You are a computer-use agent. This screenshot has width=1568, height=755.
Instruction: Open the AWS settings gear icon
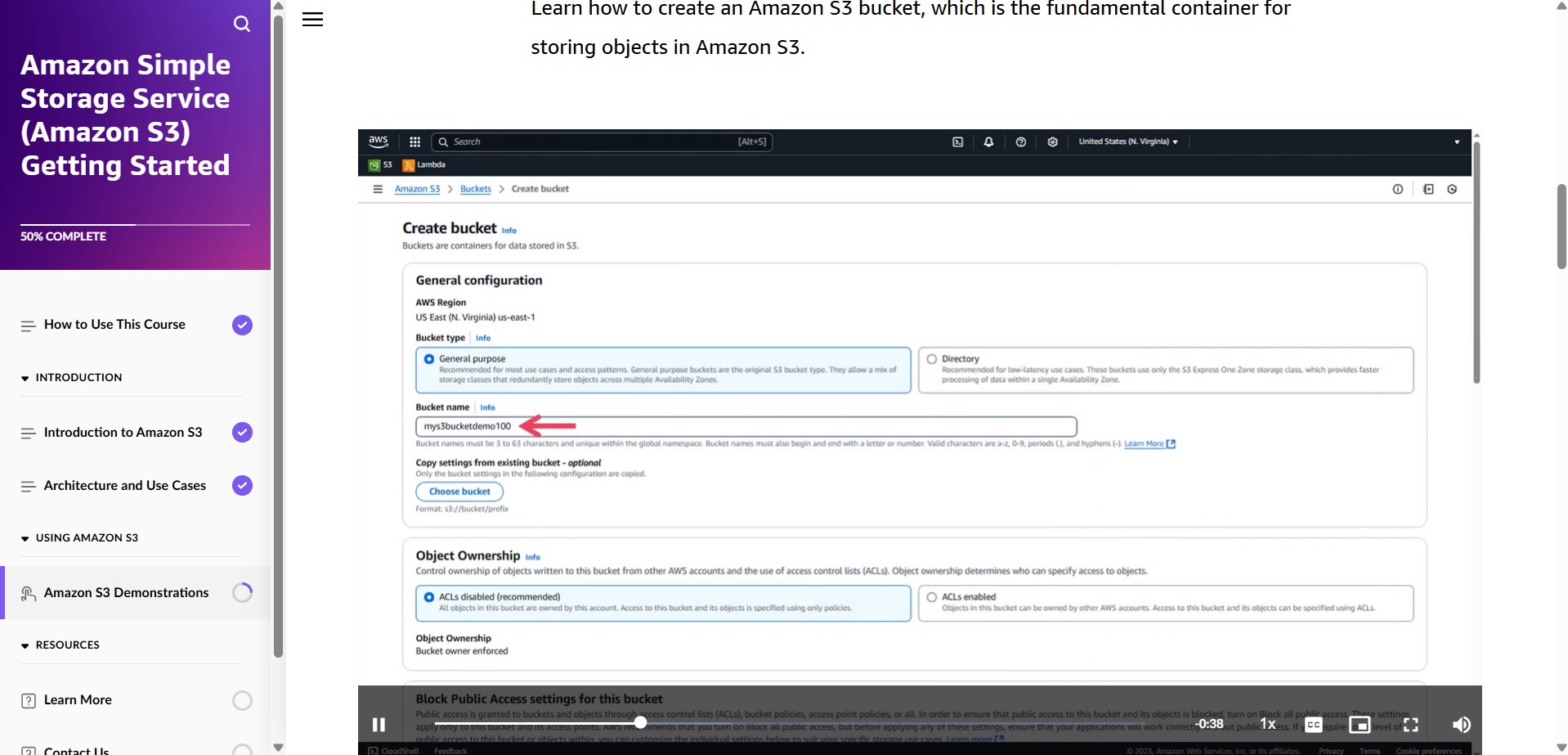(1052, 142)
